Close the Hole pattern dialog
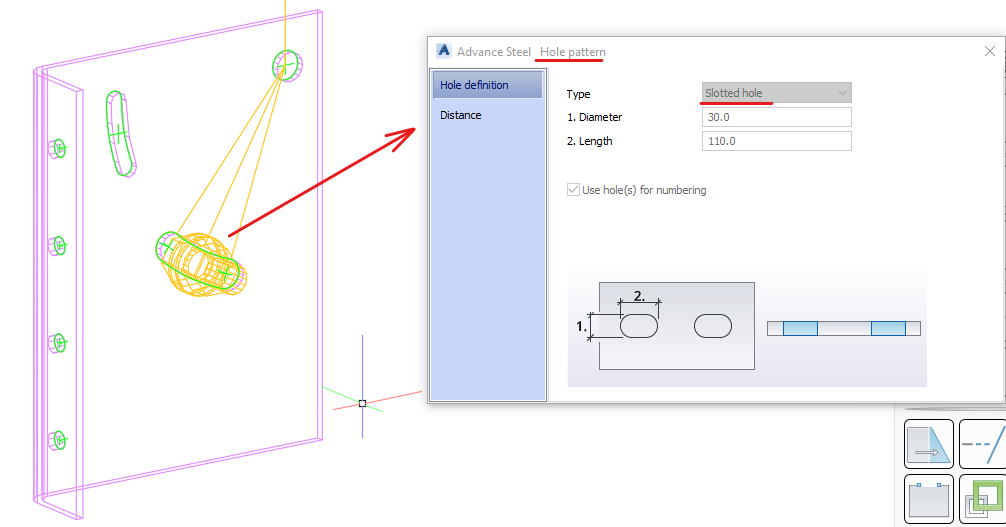The height and width of the screenshot is (527, 1006). point(989,51)
